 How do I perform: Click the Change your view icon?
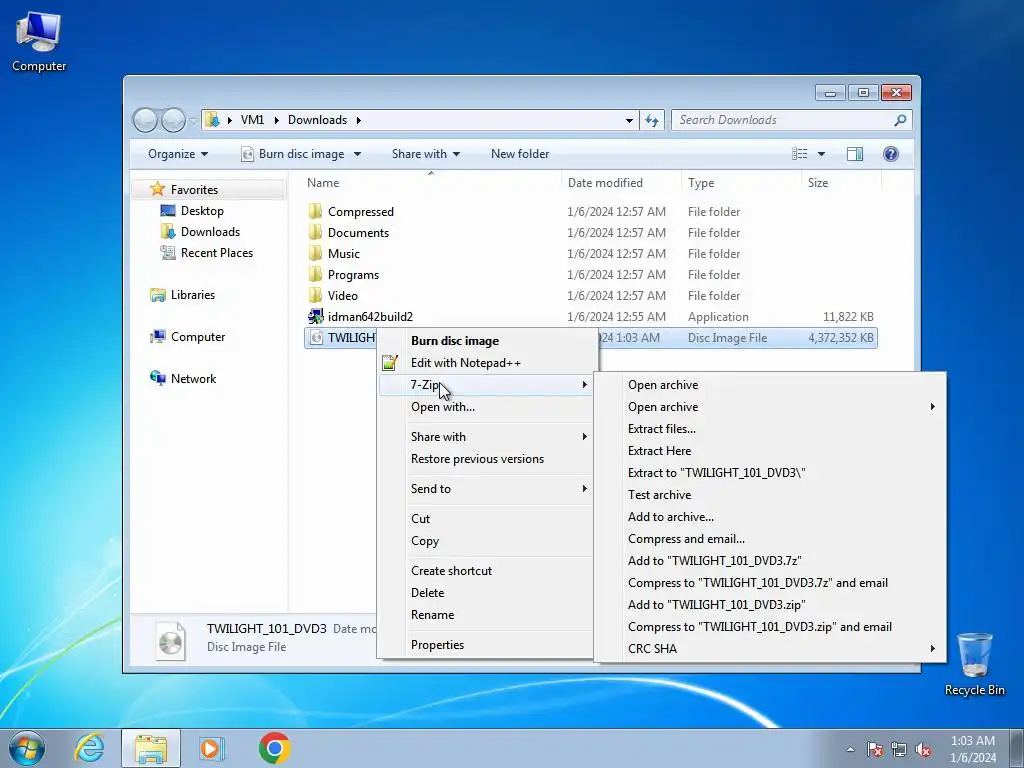point(799,154)
